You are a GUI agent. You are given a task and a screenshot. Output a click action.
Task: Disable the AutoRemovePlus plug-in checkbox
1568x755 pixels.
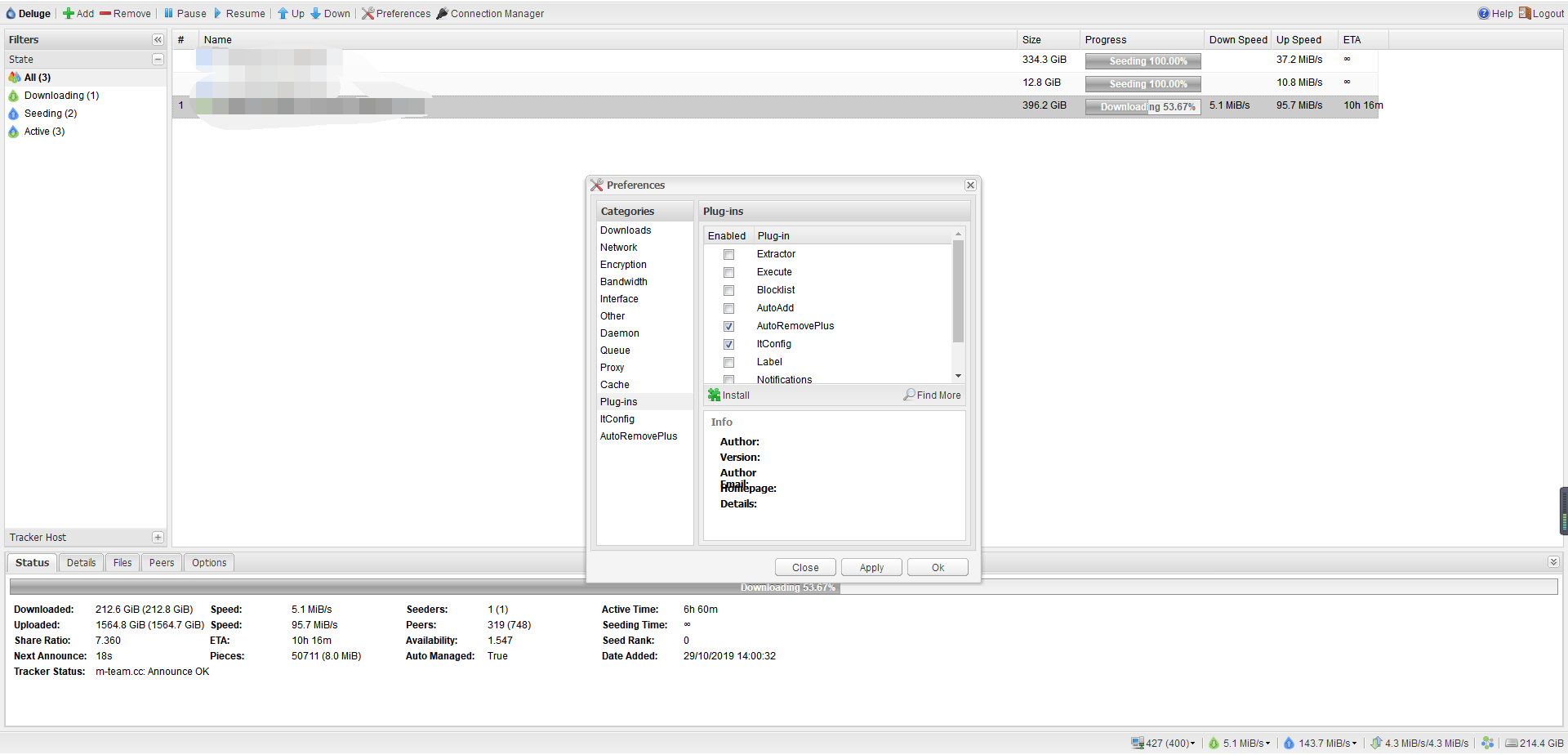(729, 327)
